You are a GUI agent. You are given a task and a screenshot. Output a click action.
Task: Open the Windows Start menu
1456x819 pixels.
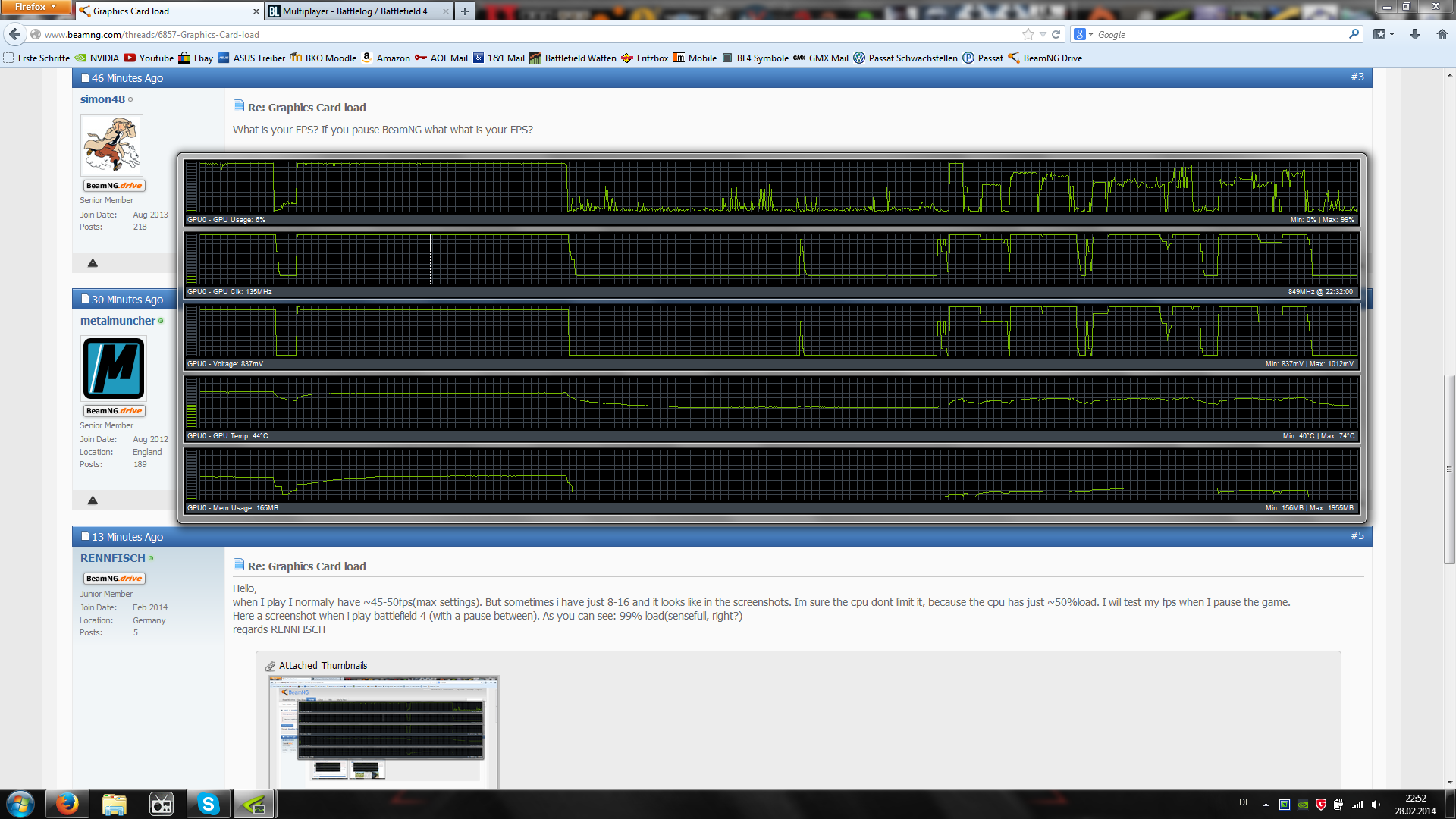point(20,804)
